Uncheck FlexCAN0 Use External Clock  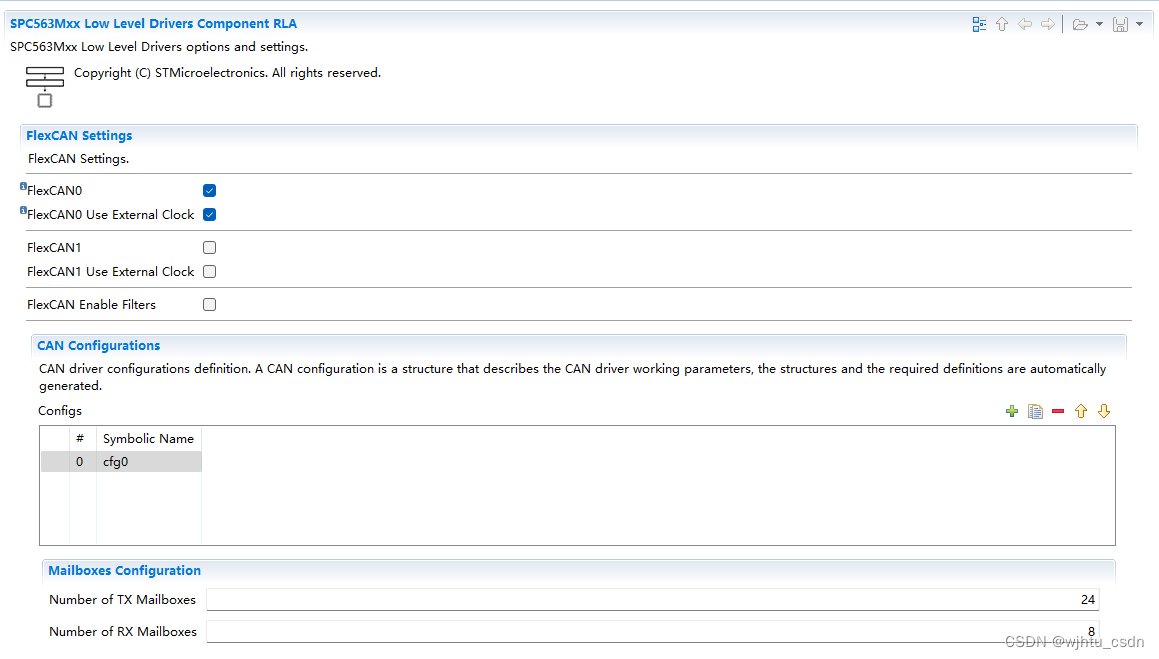tap(209, 215)
